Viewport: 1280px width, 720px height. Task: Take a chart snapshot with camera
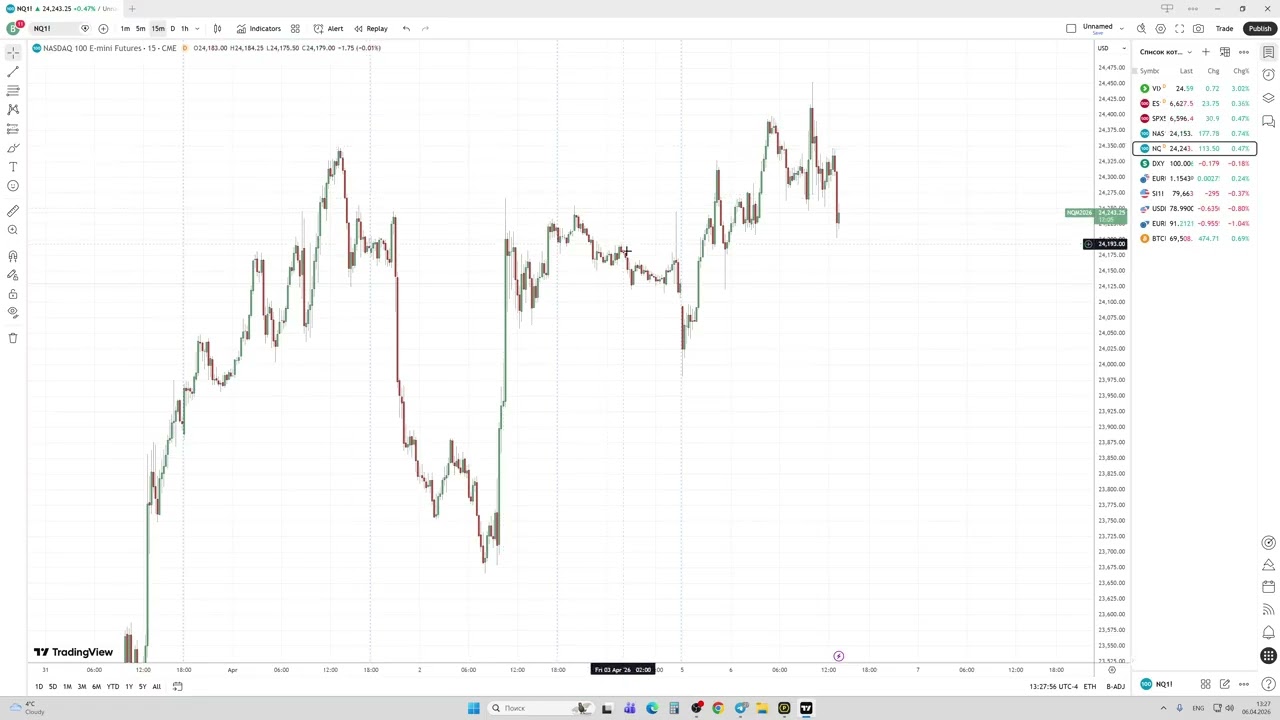[x=1198, y=29]
